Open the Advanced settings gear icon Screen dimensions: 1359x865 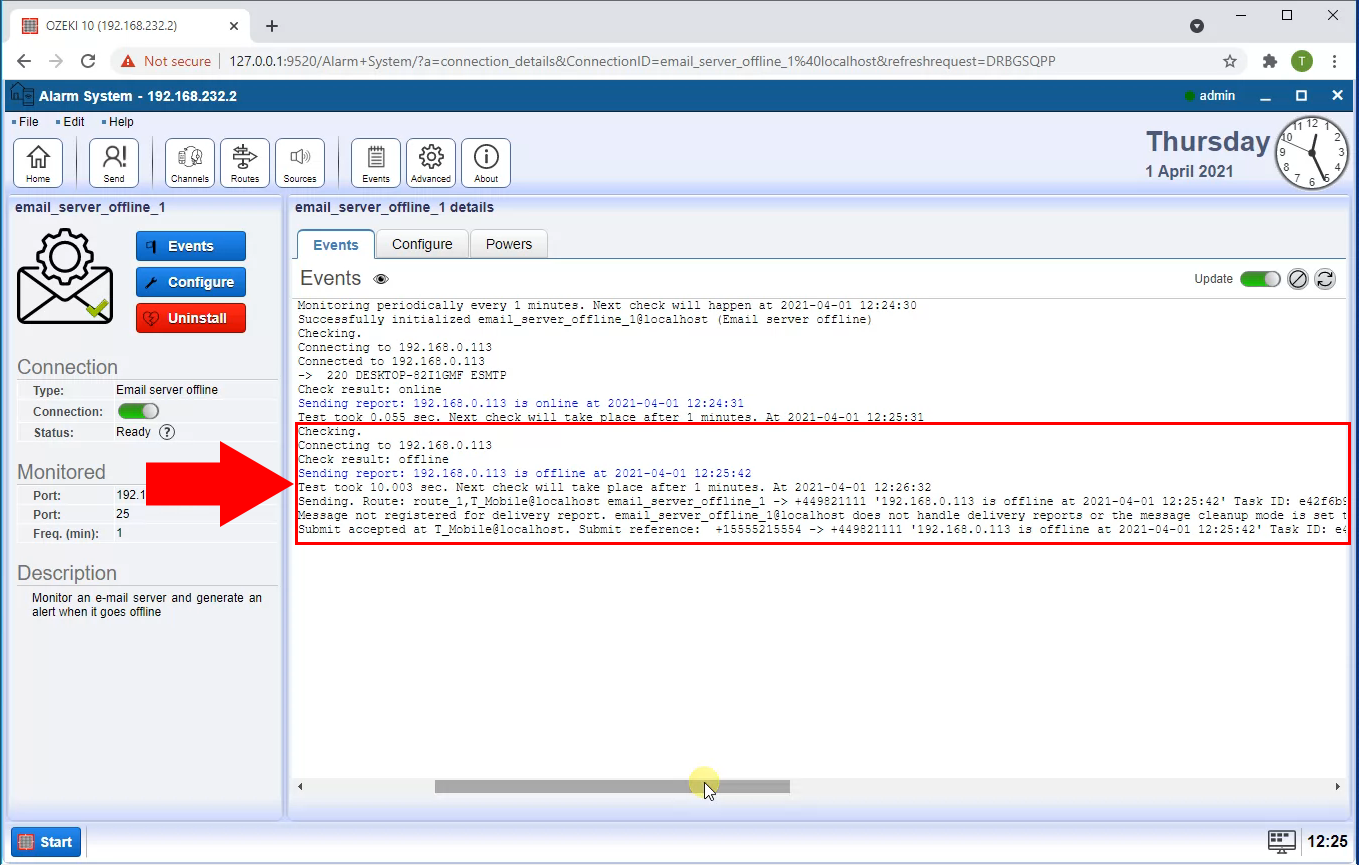[x=431, y=162]
